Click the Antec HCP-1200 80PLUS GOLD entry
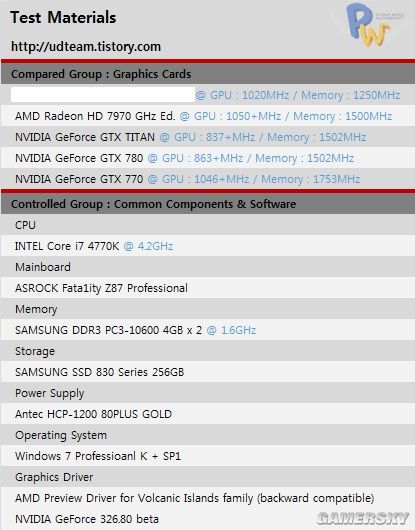The height and width of the screenshot is (530, 415). pyautogui.click(x=94, y=414)
